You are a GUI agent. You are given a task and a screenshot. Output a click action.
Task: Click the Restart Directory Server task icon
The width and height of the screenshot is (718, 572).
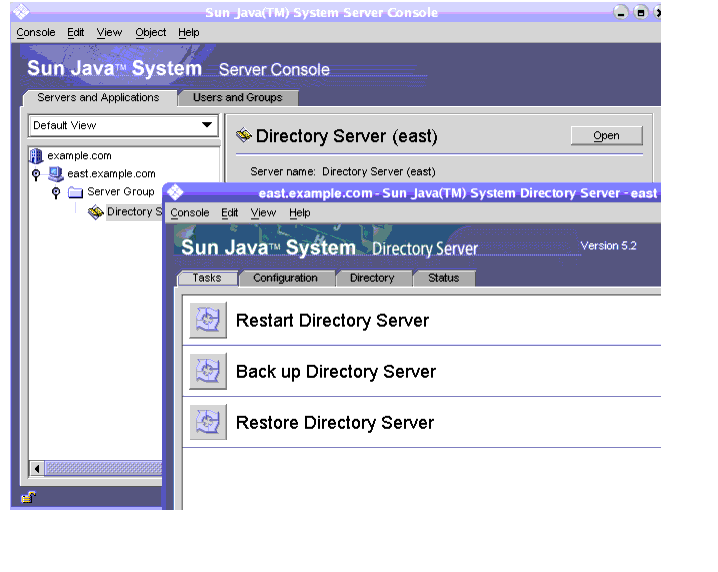pos(208,320)
